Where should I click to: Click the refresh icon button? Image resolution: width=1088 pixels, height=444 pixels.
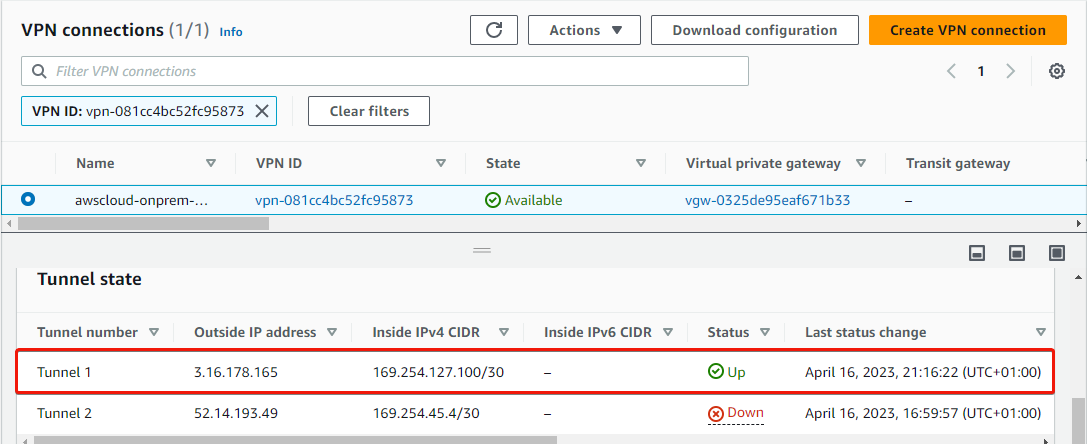494,31
